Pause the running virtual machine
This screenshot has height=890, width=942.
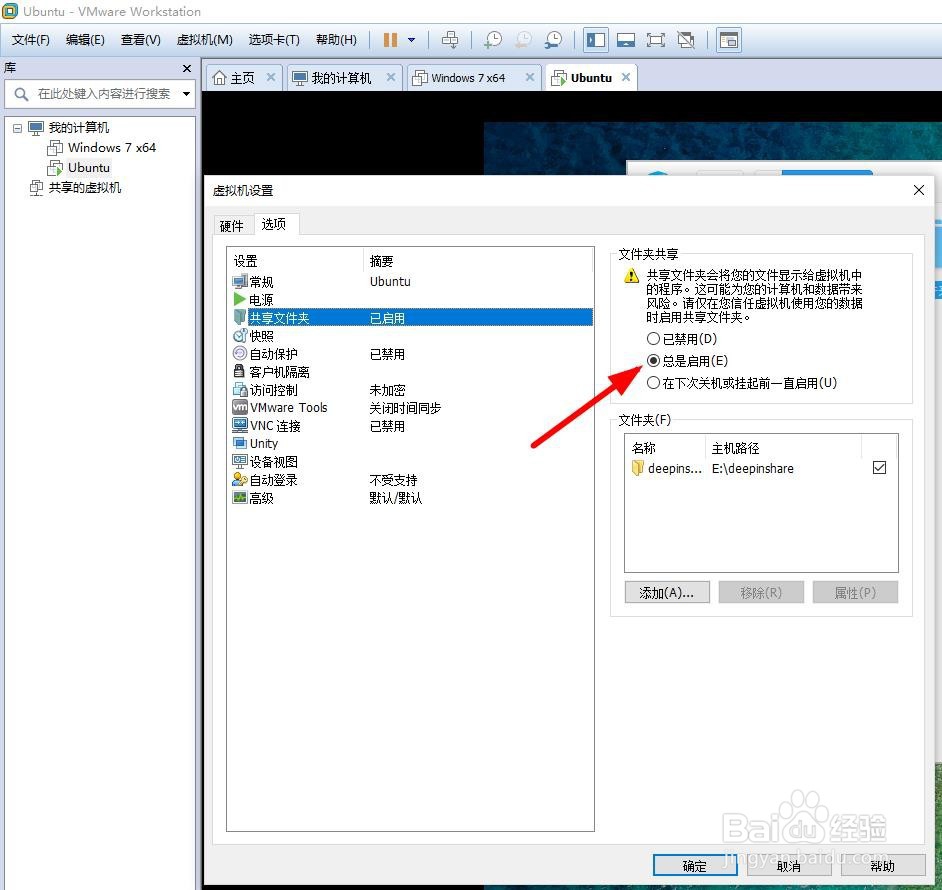click(x=388, y=40)
